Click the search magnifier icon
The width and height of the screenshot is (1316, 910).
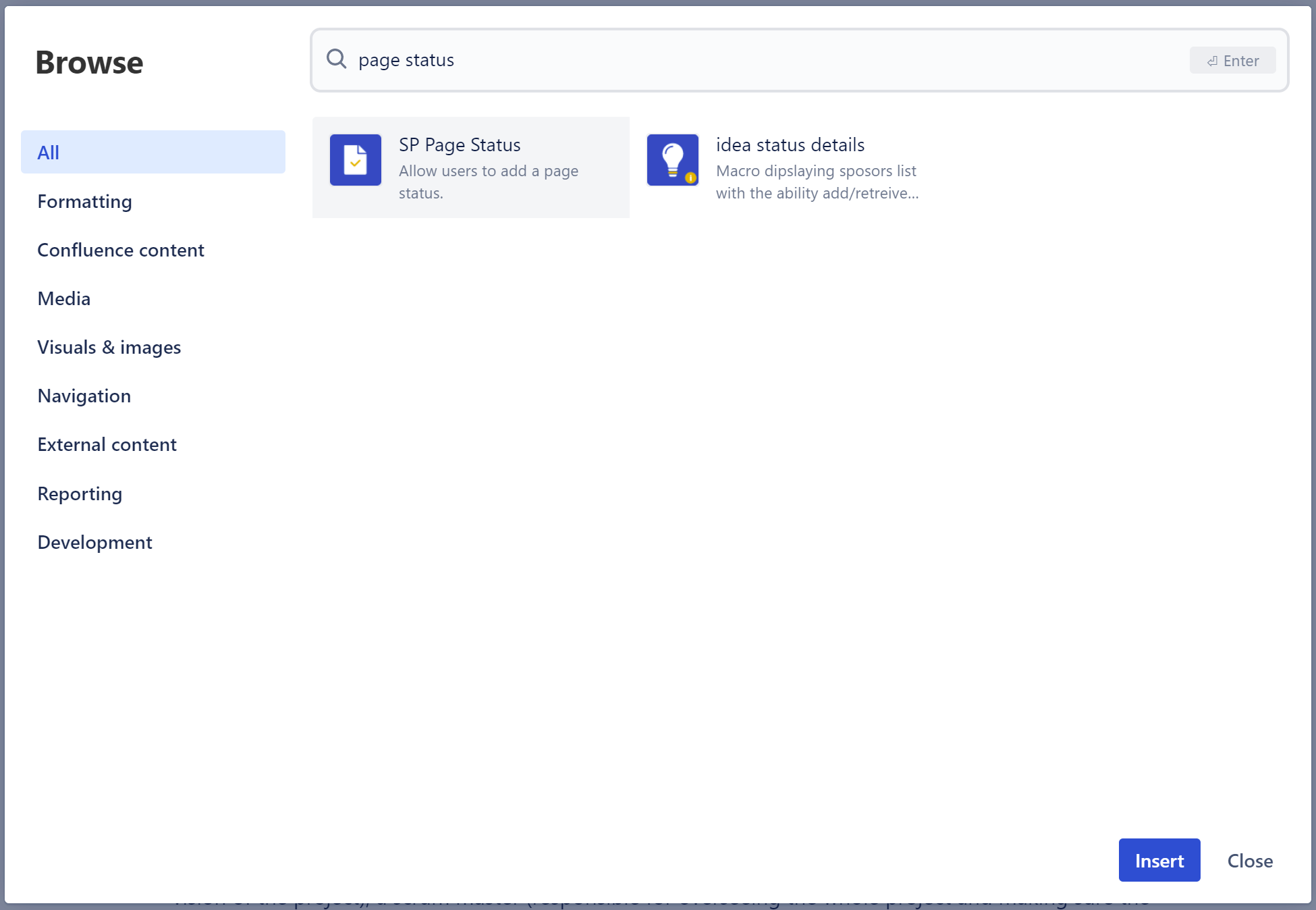pyautogui.click(x=336, y=59)
